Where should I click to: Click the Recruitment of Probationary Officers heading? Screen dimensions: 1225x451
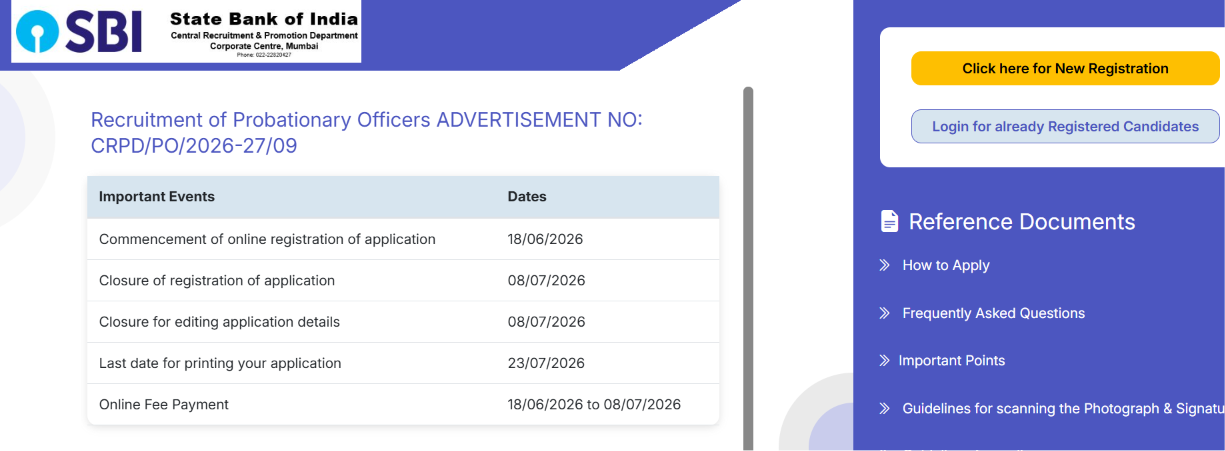[x=367, y=133]
